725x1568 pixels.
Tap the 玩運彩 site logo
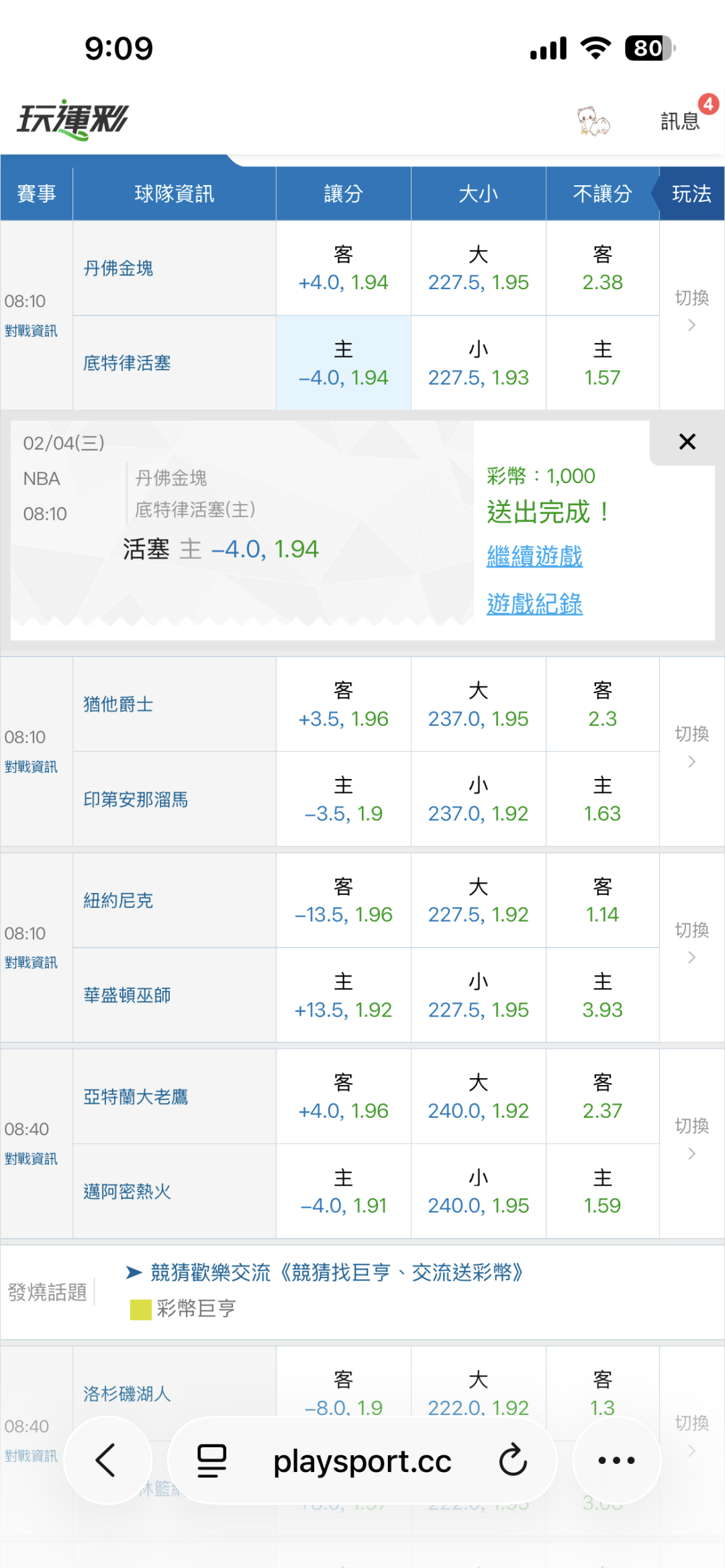pos(72,119)
